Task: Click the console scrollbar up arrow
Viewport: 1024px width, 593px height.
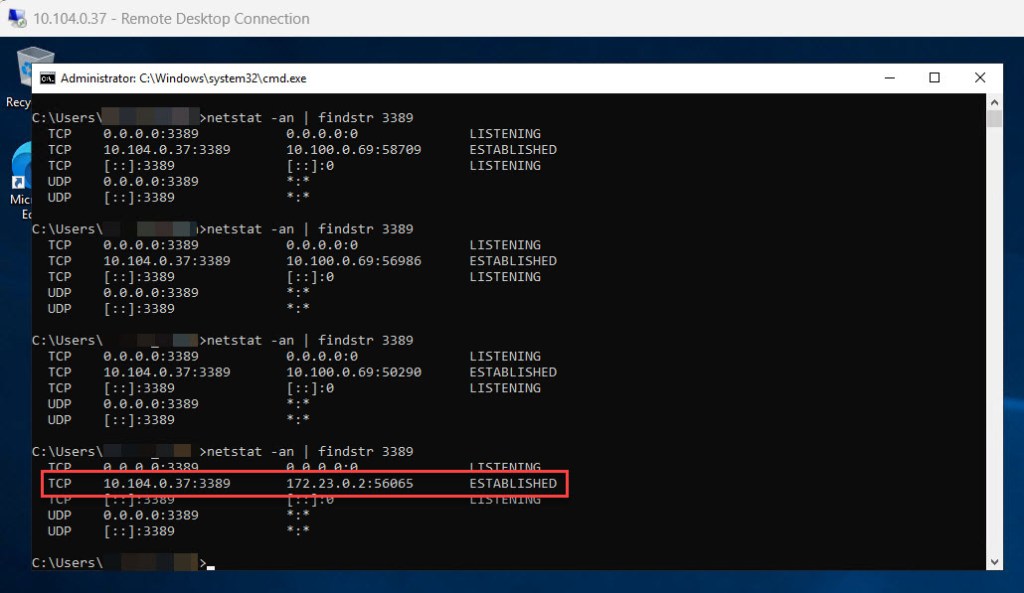Action: click(994, 102)
